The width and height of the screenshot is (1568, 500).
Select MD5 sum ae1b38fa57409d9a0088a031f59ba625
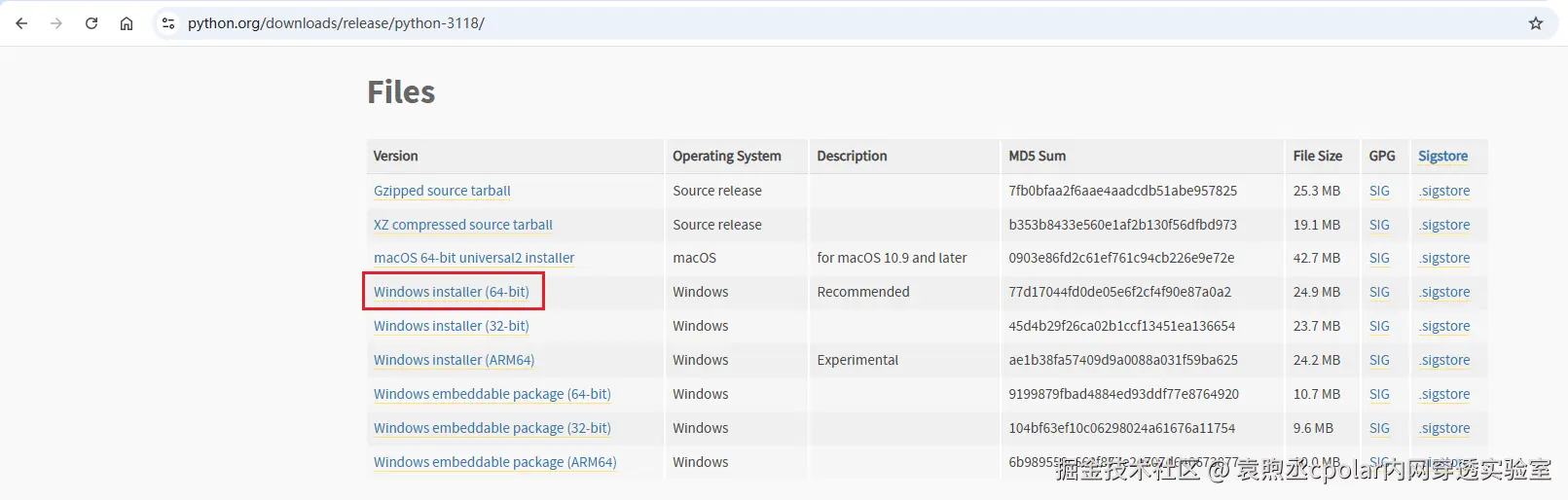point(1123,360)
